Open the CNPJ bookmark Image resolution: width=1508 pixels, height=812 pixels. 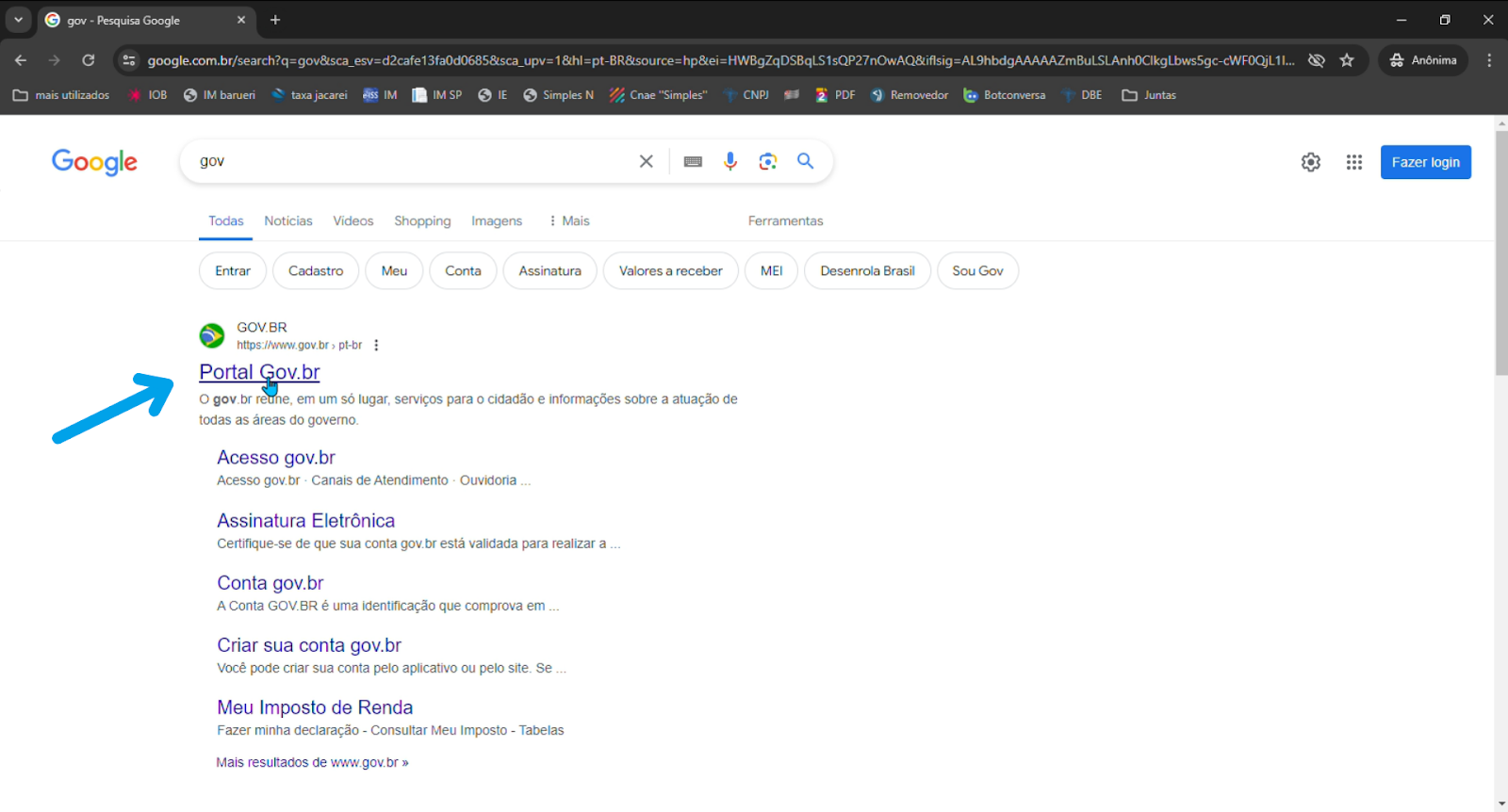pyautogui.click(x=746, y=95)
